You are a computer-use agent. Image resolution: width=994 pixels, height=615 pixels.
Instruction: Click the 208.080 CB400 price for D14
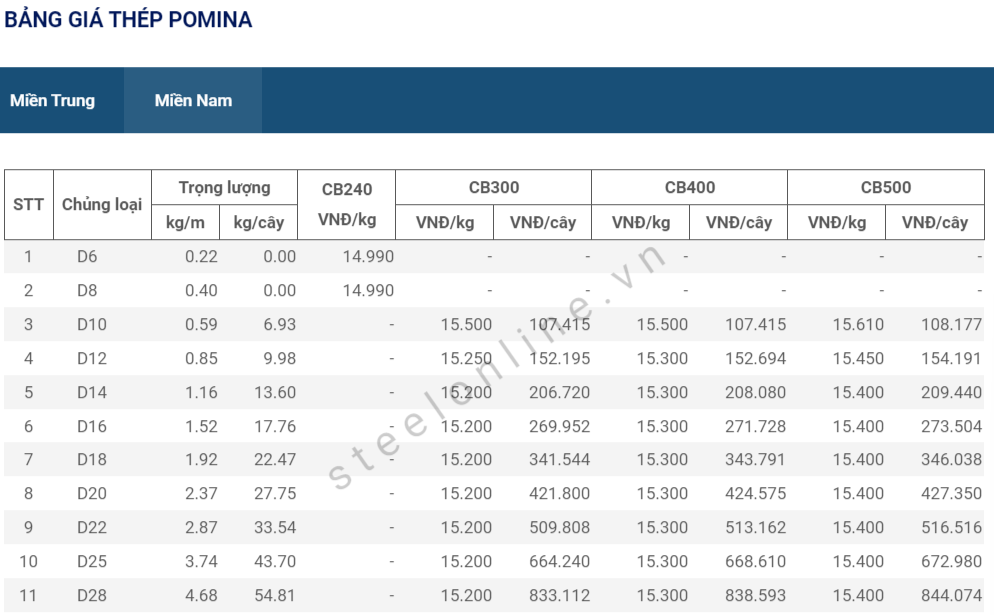755,392
